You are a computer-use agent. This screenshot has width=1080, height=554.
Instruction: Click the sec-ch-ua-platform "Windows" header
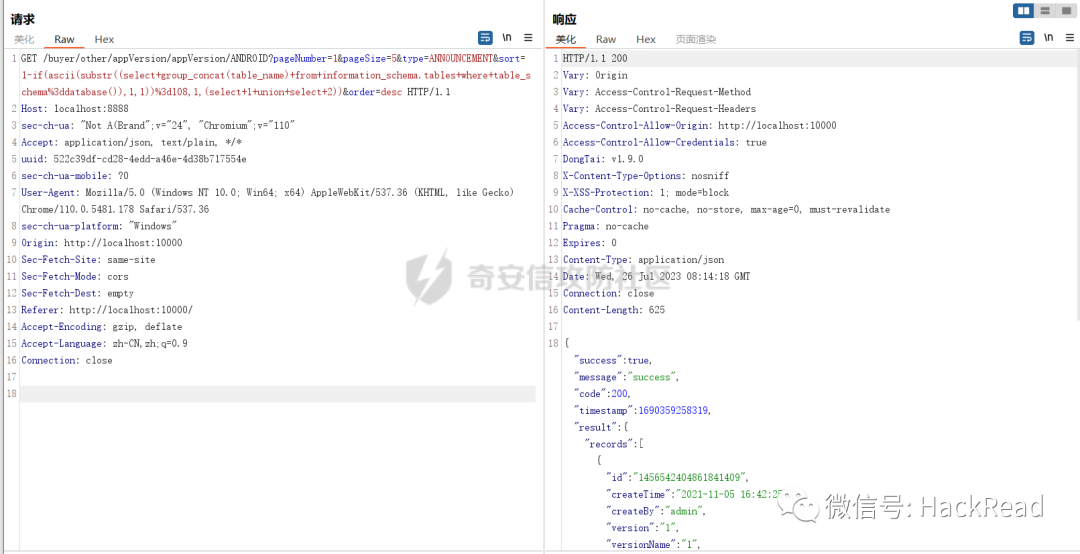pos(98,226)
